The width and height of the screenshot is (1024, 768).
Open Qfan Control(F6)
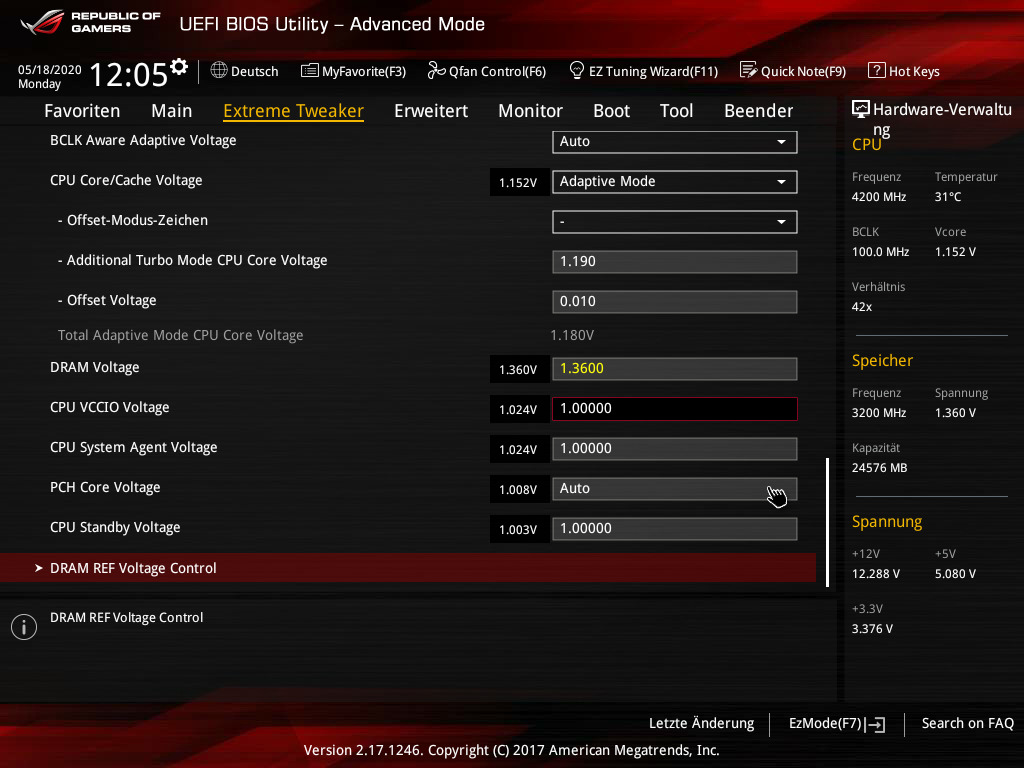coord(487,71)
